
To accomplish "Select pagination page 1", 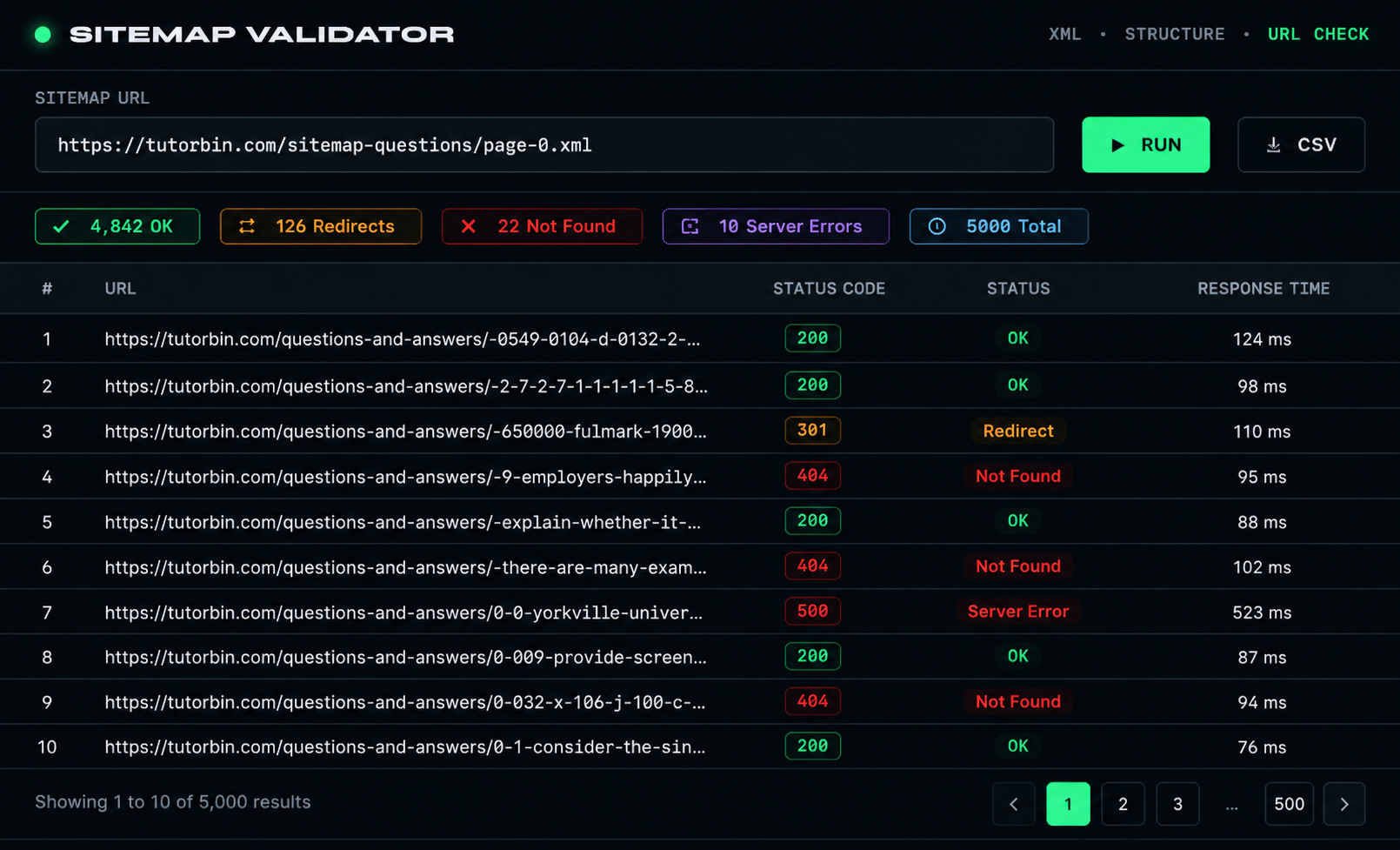I will coord(1068,804).
